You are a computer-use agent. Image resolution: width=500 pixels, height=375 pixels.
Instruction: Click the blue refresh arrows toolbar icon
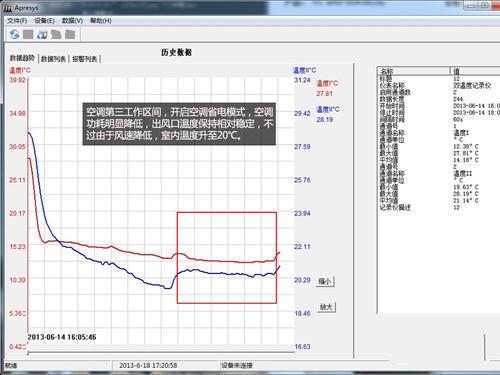[x=14, y=34]
